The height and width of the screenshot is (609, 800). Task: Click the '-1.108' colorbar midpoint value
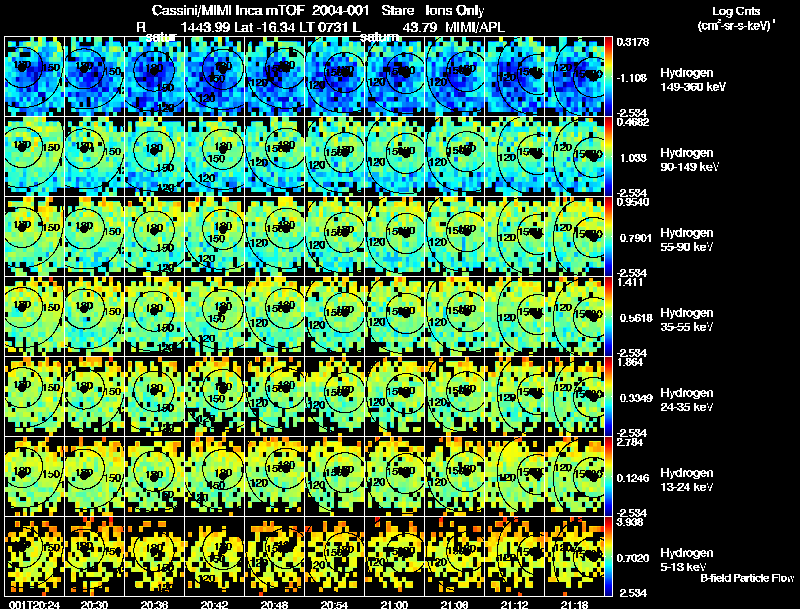632,78
